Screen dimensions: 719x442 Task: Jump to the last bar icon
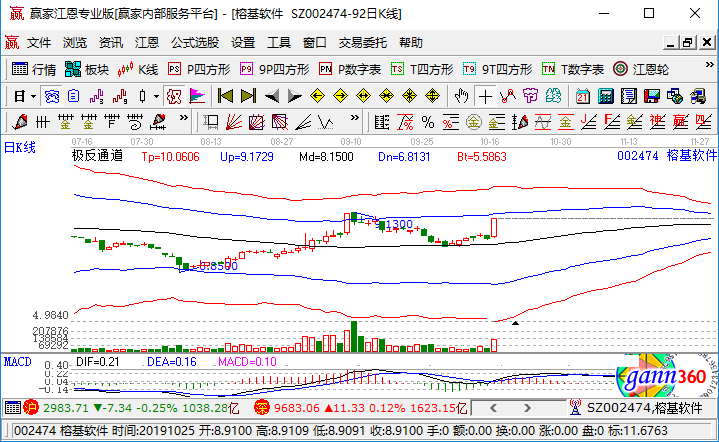coord(249,97)
